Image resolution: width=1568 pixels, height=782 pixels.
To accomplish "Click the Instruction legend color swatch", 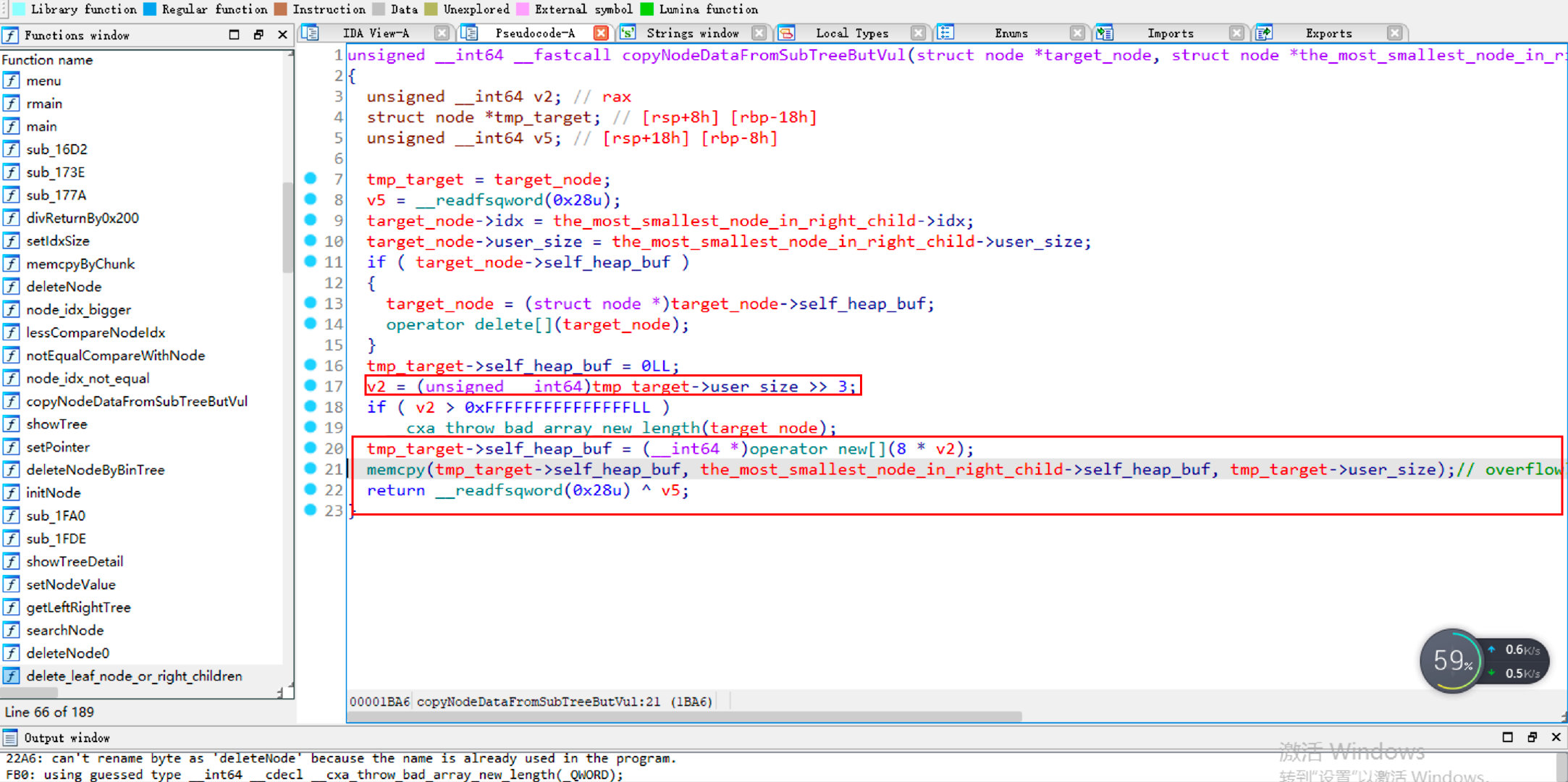I will 281,9.
